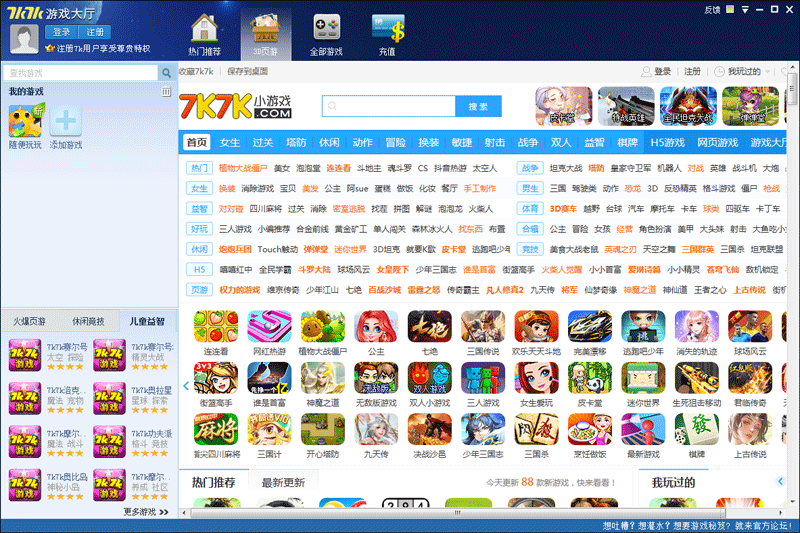
Task: Open 网页游戏 in navigation bar
Action: [717, 142]
